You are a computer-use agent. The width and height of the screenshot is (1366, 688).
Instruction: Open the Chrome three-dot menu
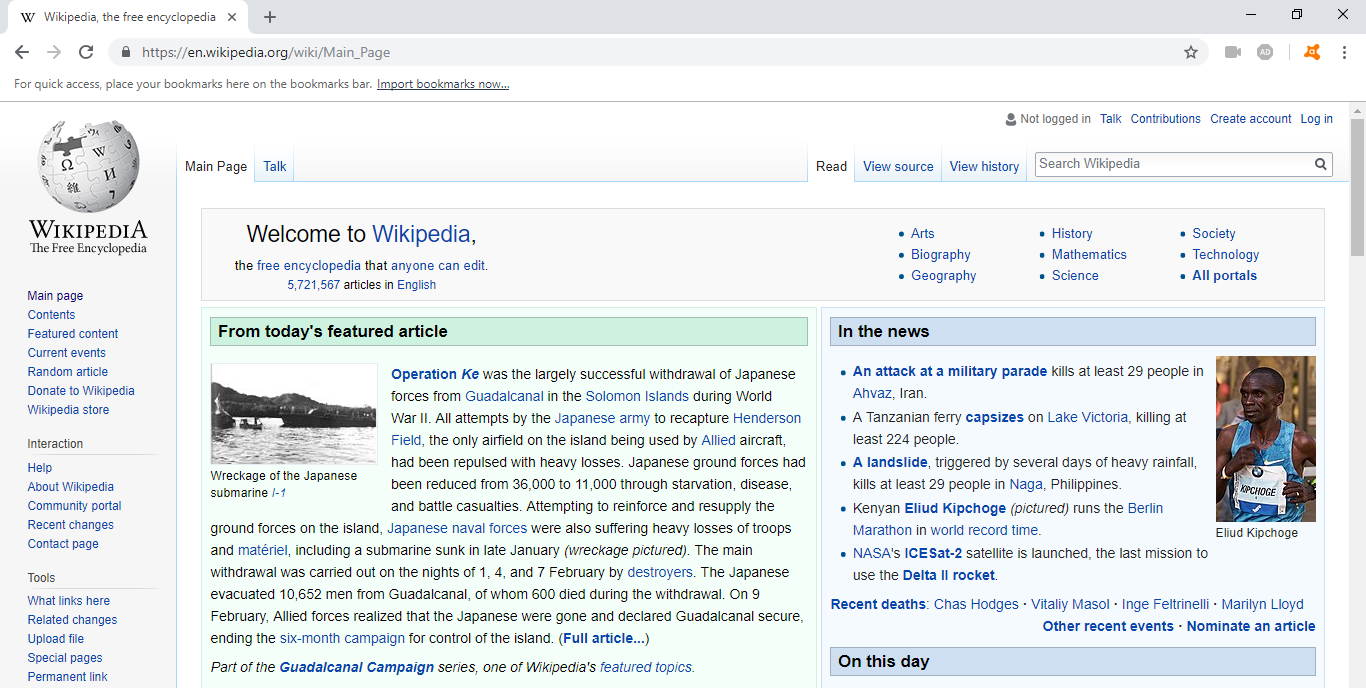tap(1345, 52)
